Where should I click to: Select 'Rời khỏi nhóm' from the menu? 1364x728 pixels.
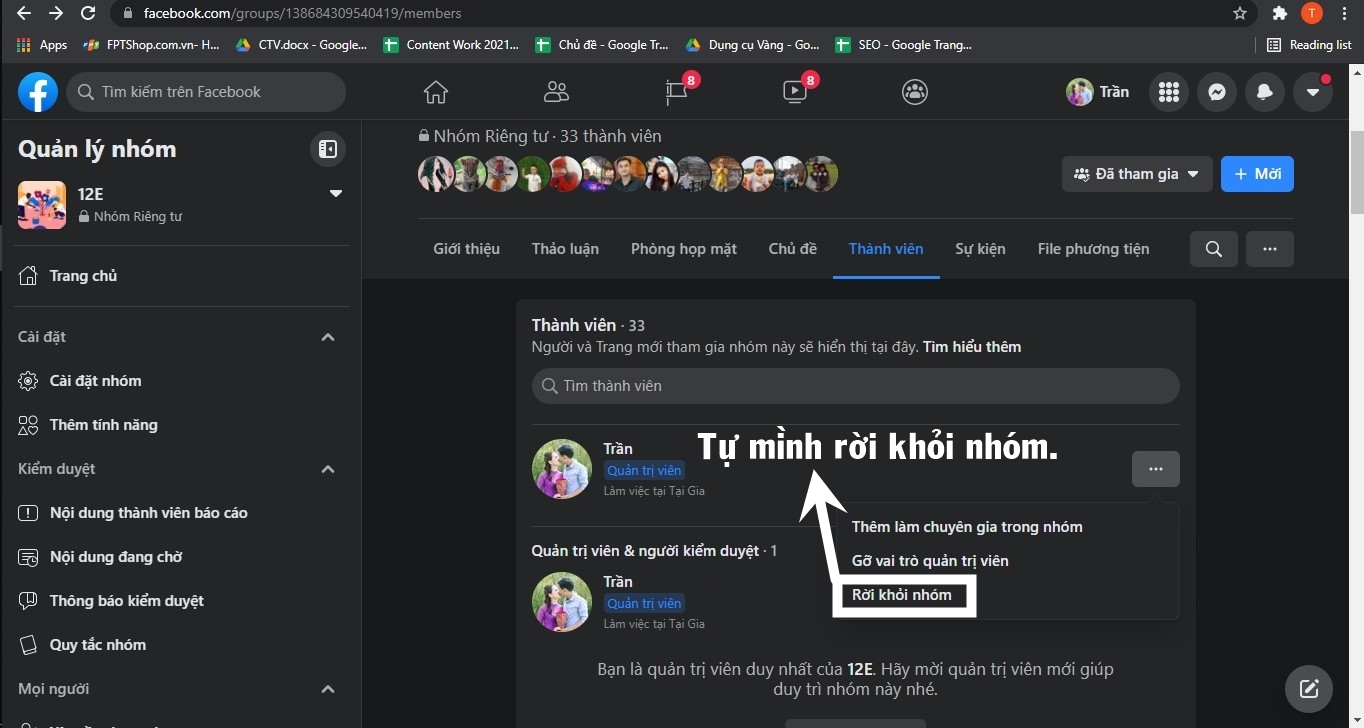tap(901, 595)
